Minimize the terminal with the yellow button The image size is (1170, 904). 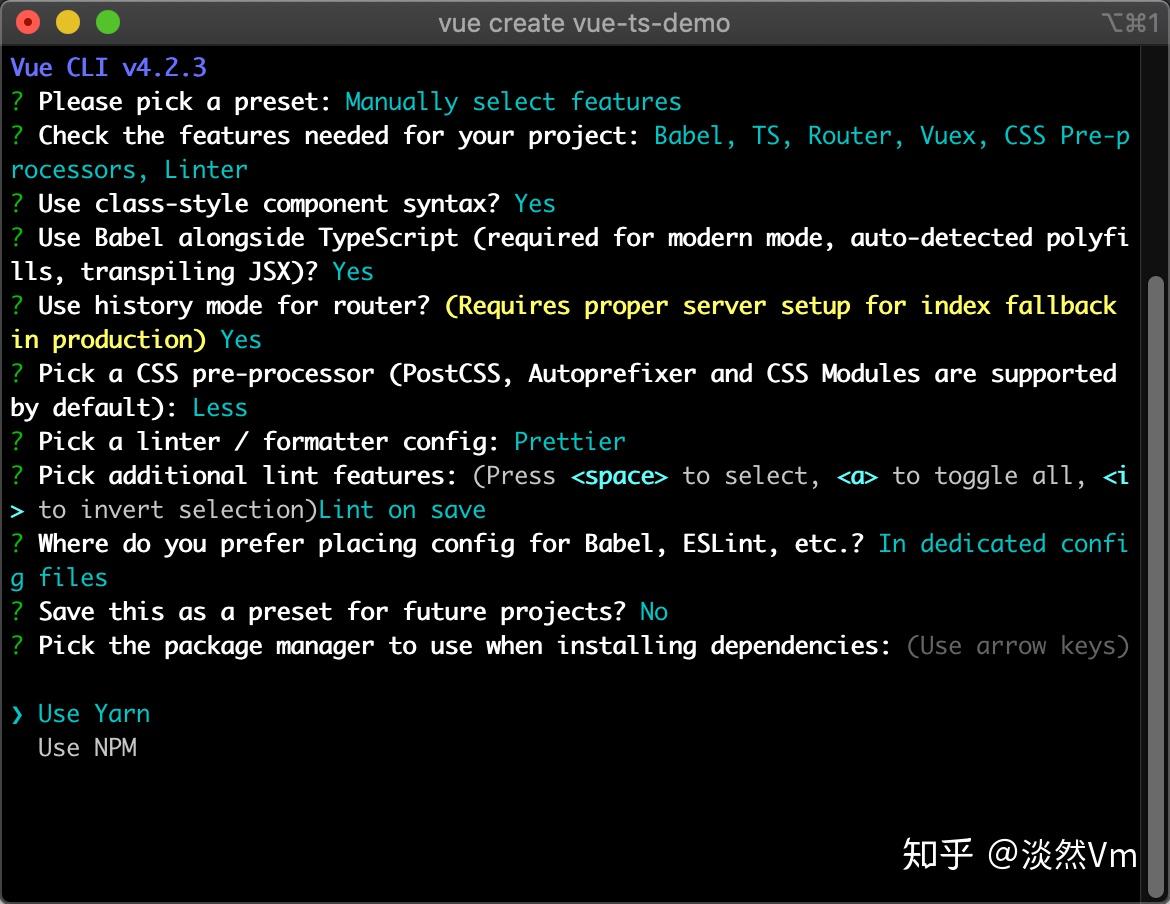coord(68,22)
